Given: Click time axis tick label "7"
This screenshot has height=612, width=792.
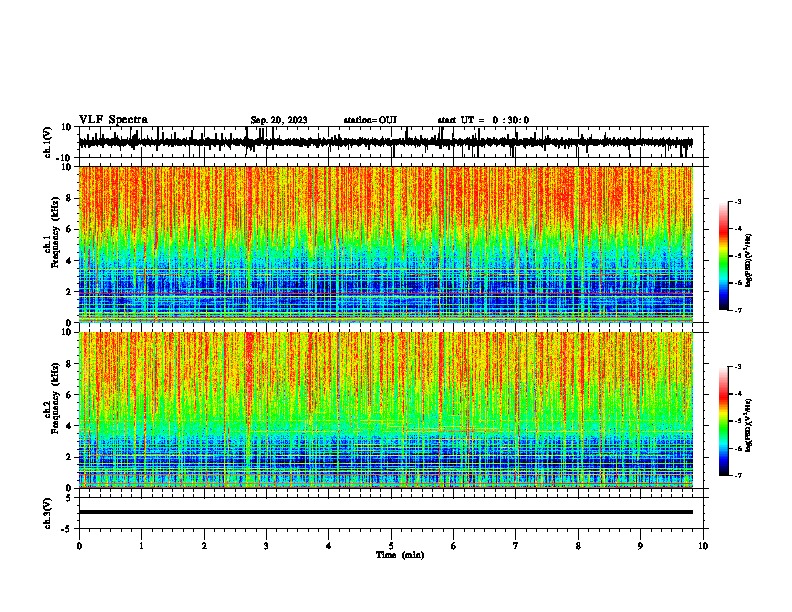Looking at the screenshot, I should 516,546.
